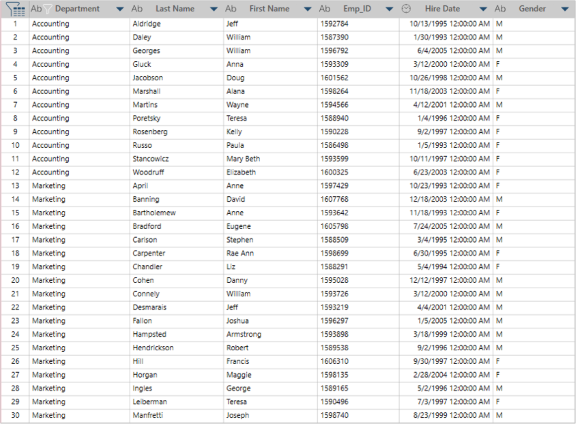Select the Emp_ID column header
The width and height of the screenshot is (576, 424).
pyautogui.click(x=357, y=8)
